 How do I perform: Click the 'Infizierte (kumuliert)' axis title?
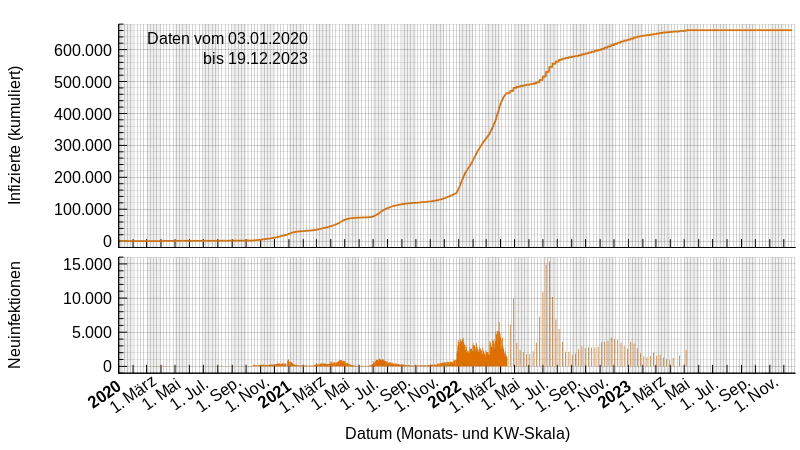click(x=14, y=136)
